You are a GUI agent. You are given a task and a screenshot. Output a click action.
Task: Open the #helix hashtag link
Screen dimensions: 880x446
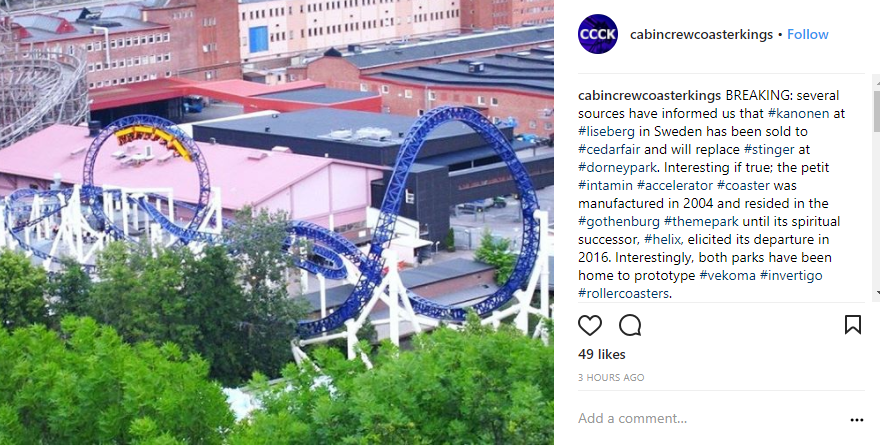(663, 239)
